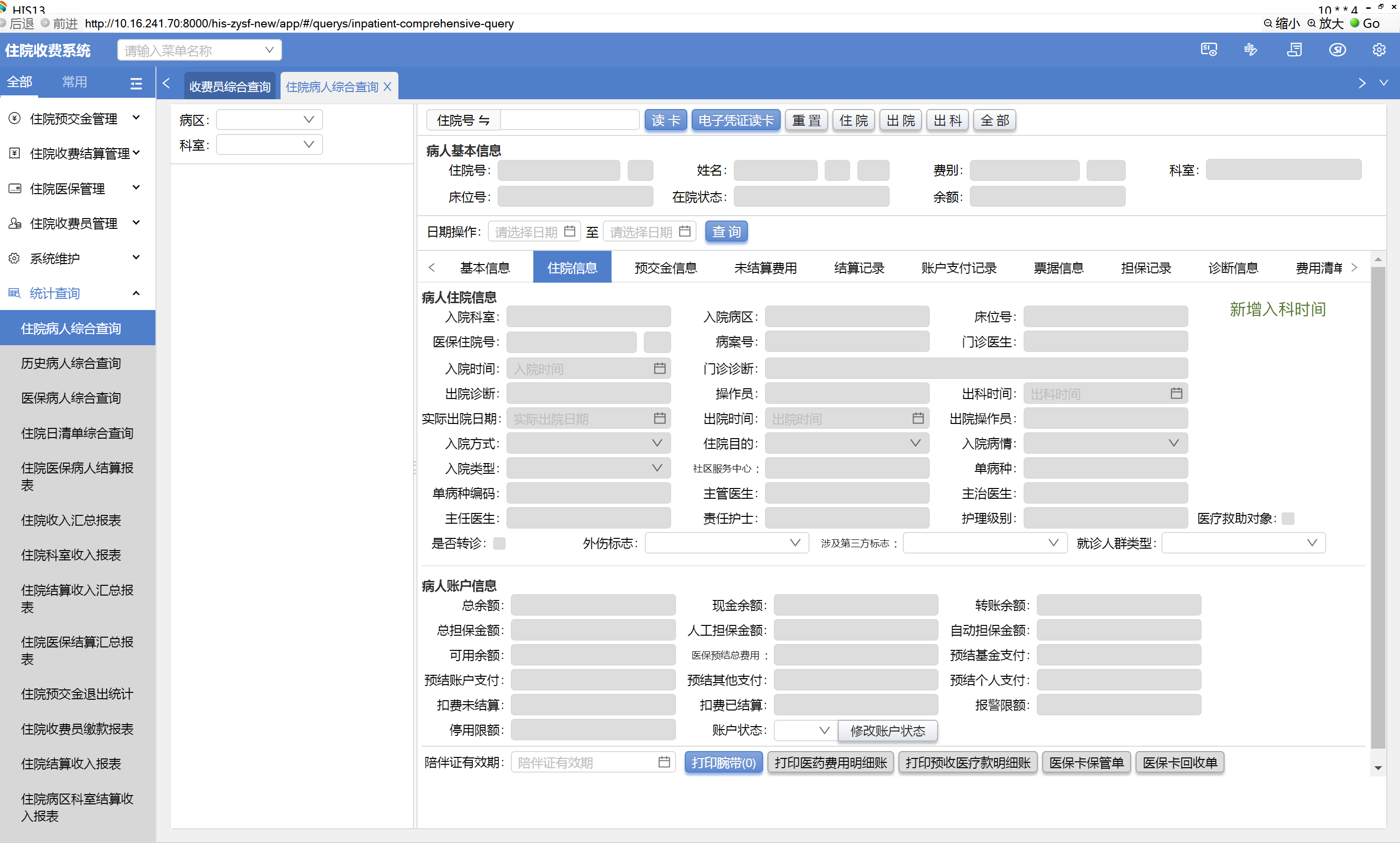The height and width of the screenshot is (843, 1400).
Task: Open settings gear in top right
Action: coord(1379,50)
